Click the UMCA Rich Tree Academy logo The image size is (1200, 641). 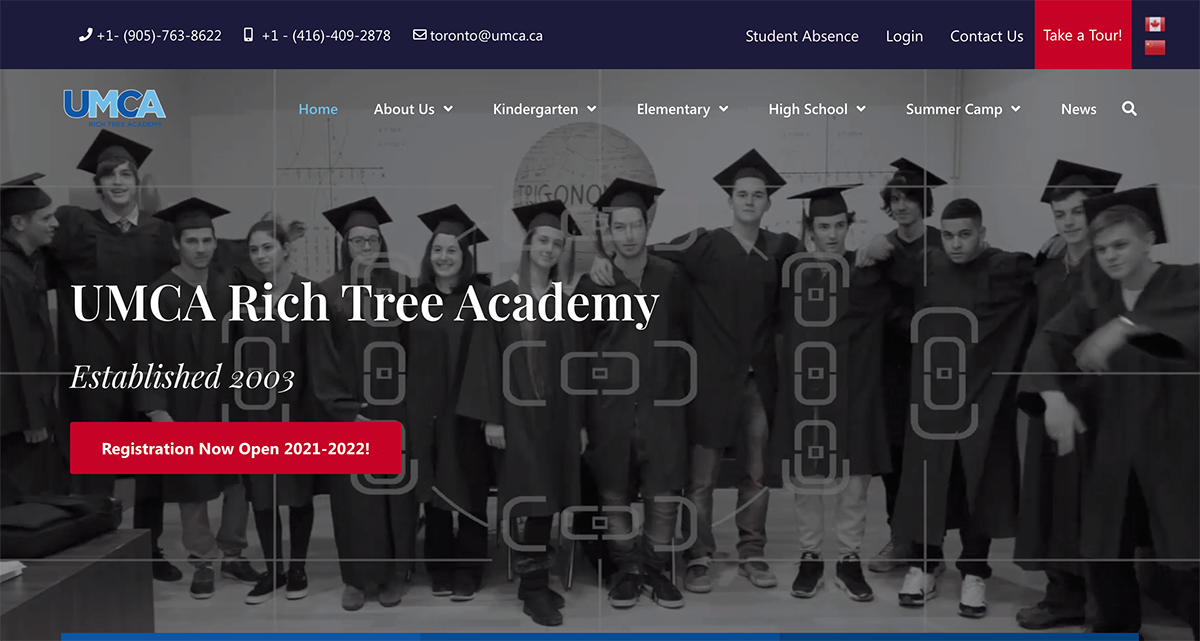tap(114, 108)
